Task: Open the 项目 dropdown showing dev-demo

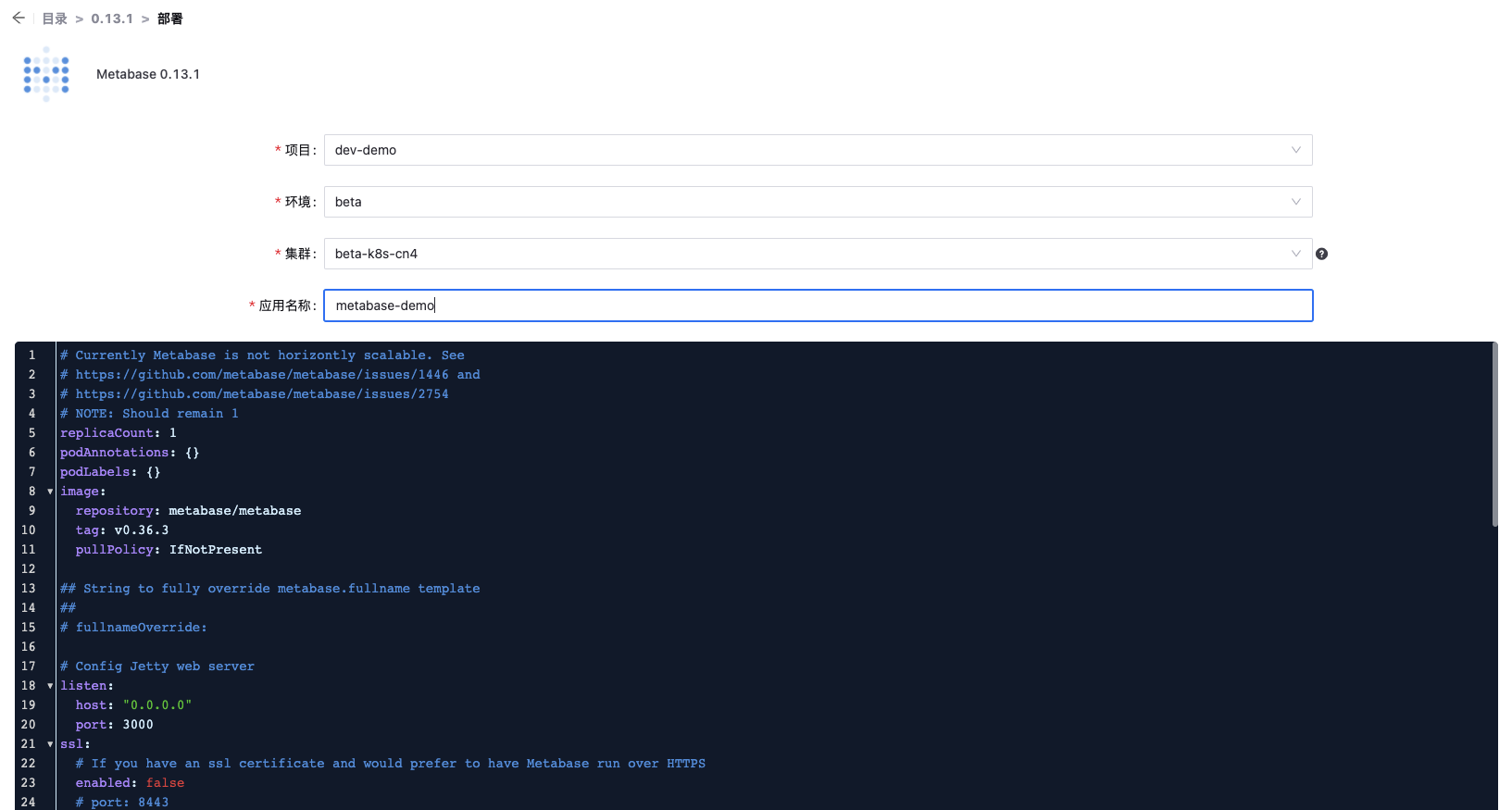Action: pos(818,150)
